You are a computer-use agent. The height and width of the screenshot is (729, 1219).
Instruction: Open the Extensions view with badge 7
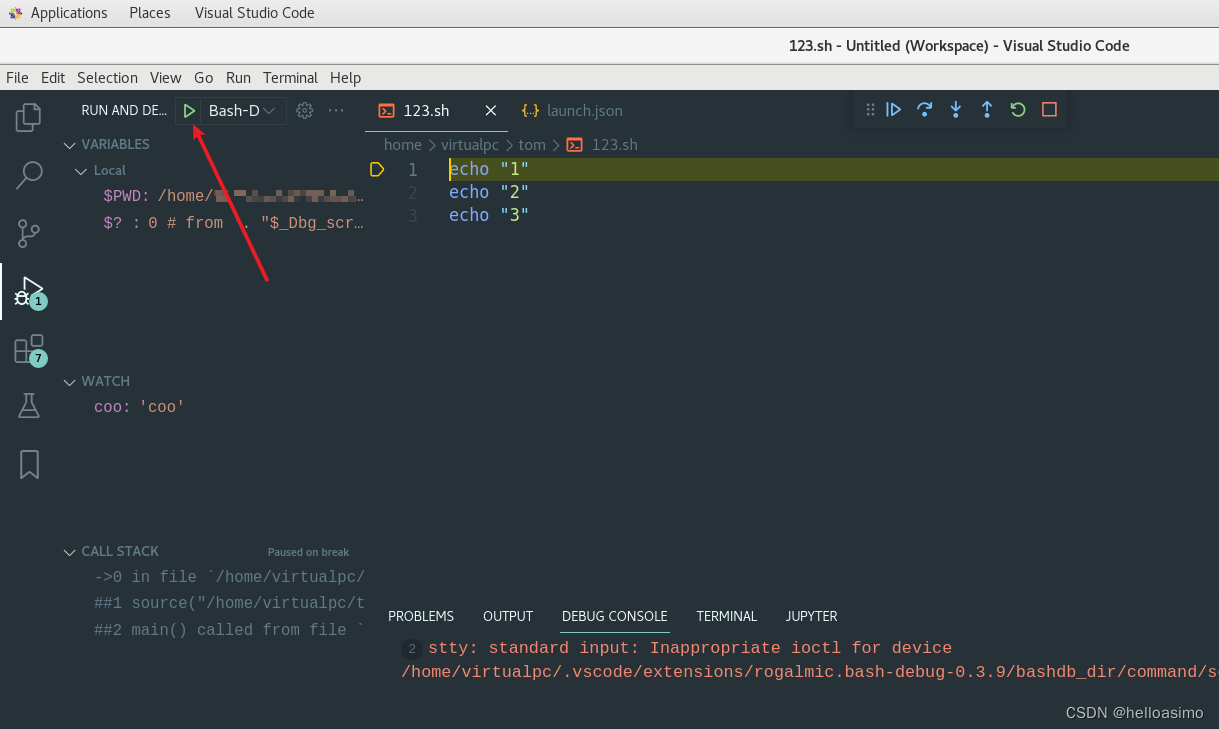pyautogui.click(x=29, y=349)
